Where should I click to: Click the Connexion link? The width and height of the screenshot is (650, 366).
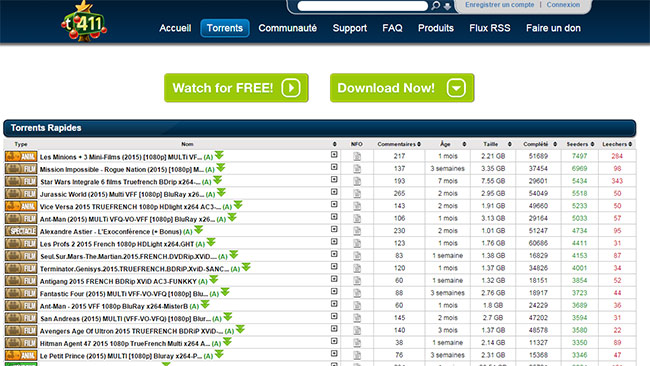(563, 5)
